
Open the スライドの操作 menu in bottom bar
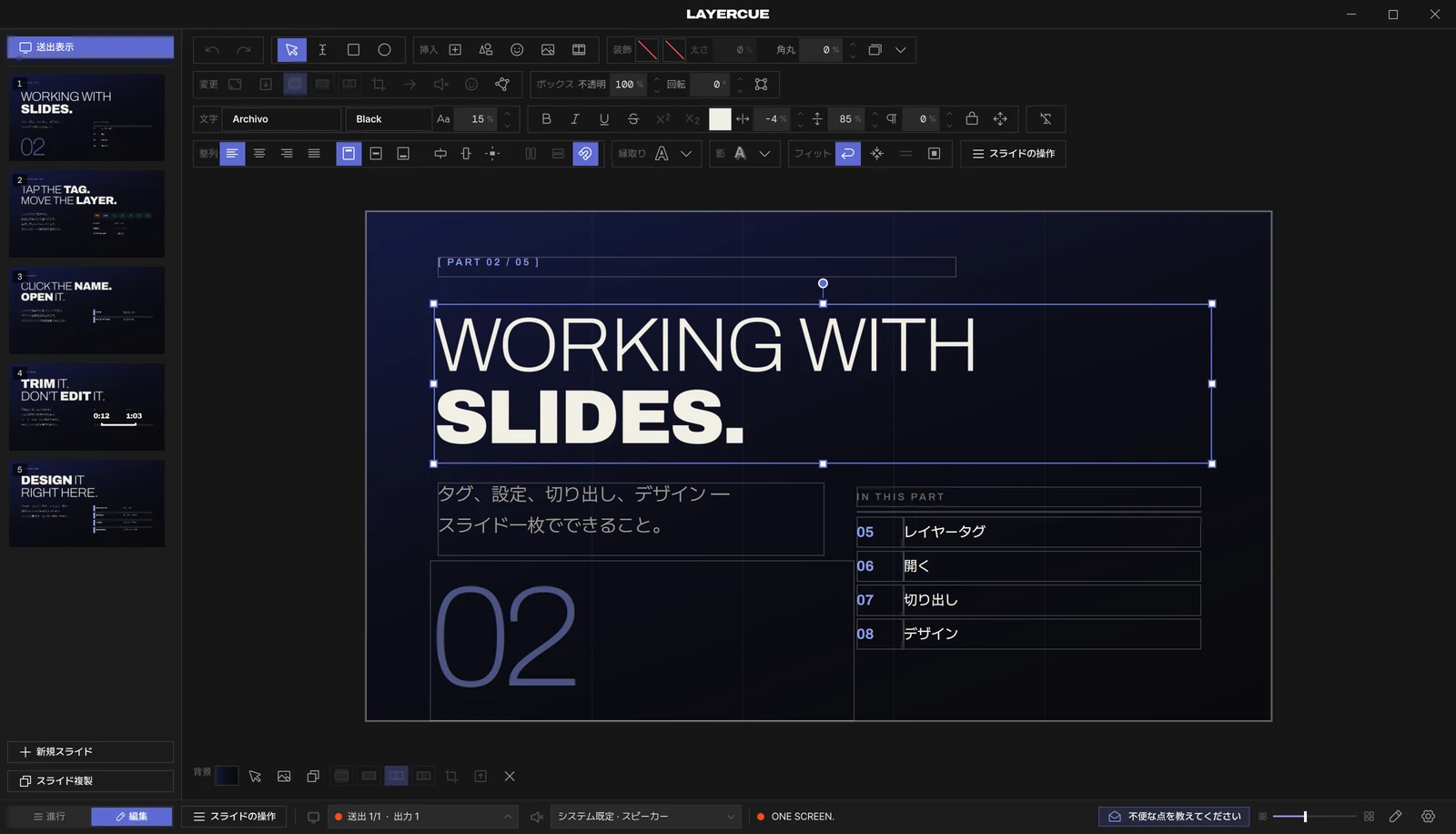point(235,817)
